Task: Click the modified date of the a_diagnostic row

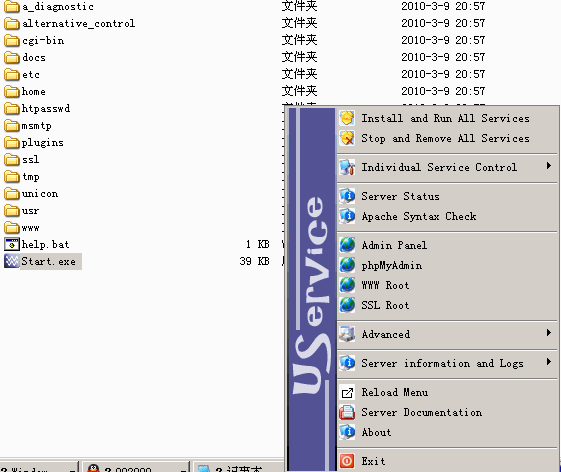Action: click(443, 6)
